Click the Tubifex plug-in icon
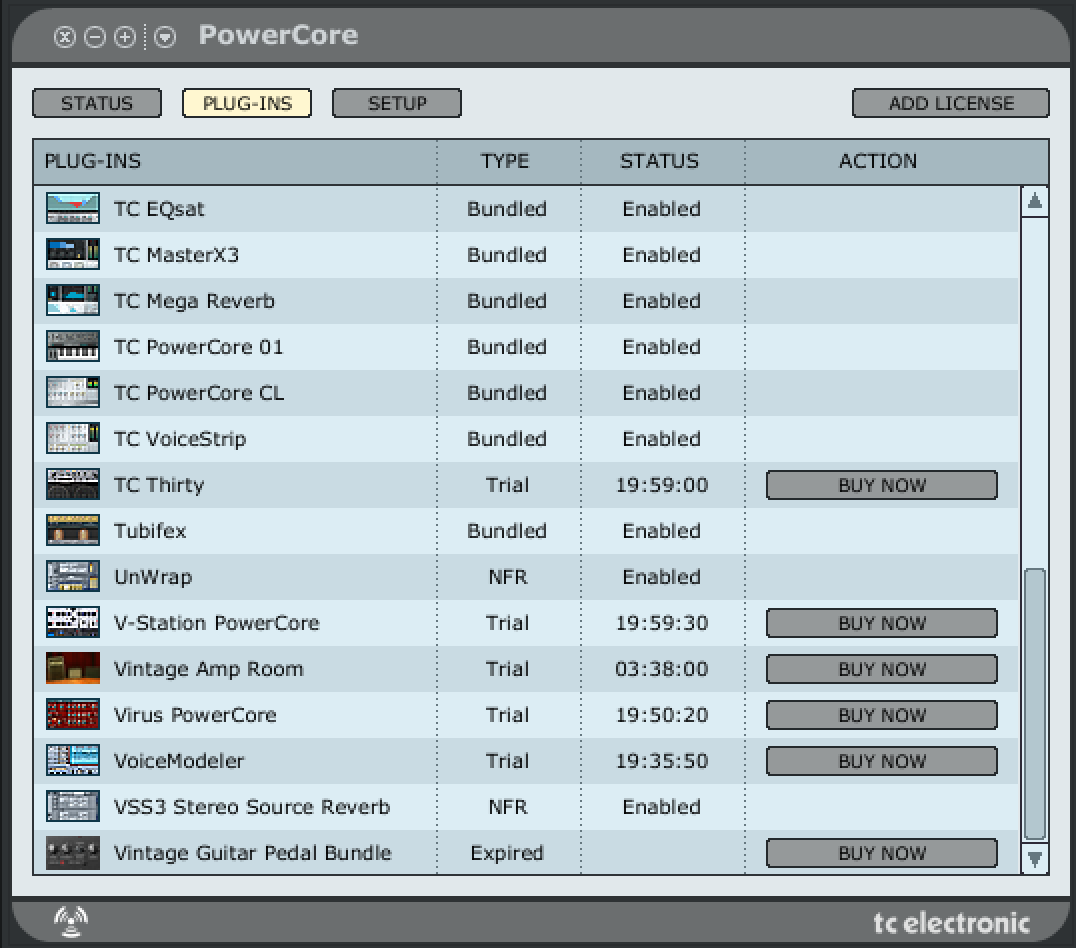The image size is (1076, 948). [x=73, y=531]
